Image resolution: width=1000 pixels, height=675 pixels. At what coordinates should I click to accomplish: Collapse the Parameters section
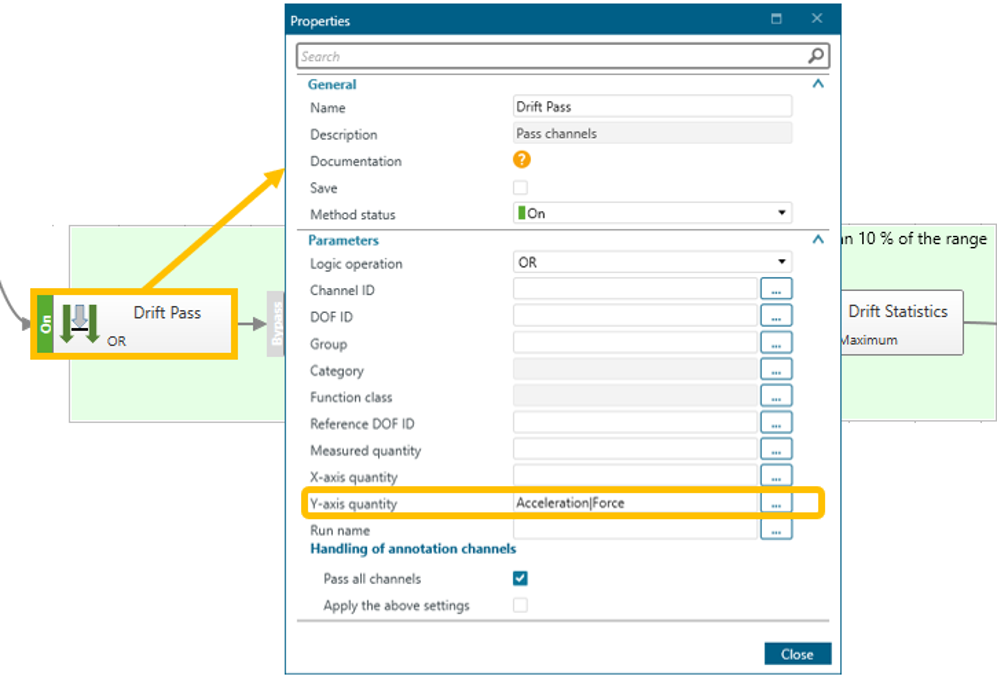click(818, 240)
